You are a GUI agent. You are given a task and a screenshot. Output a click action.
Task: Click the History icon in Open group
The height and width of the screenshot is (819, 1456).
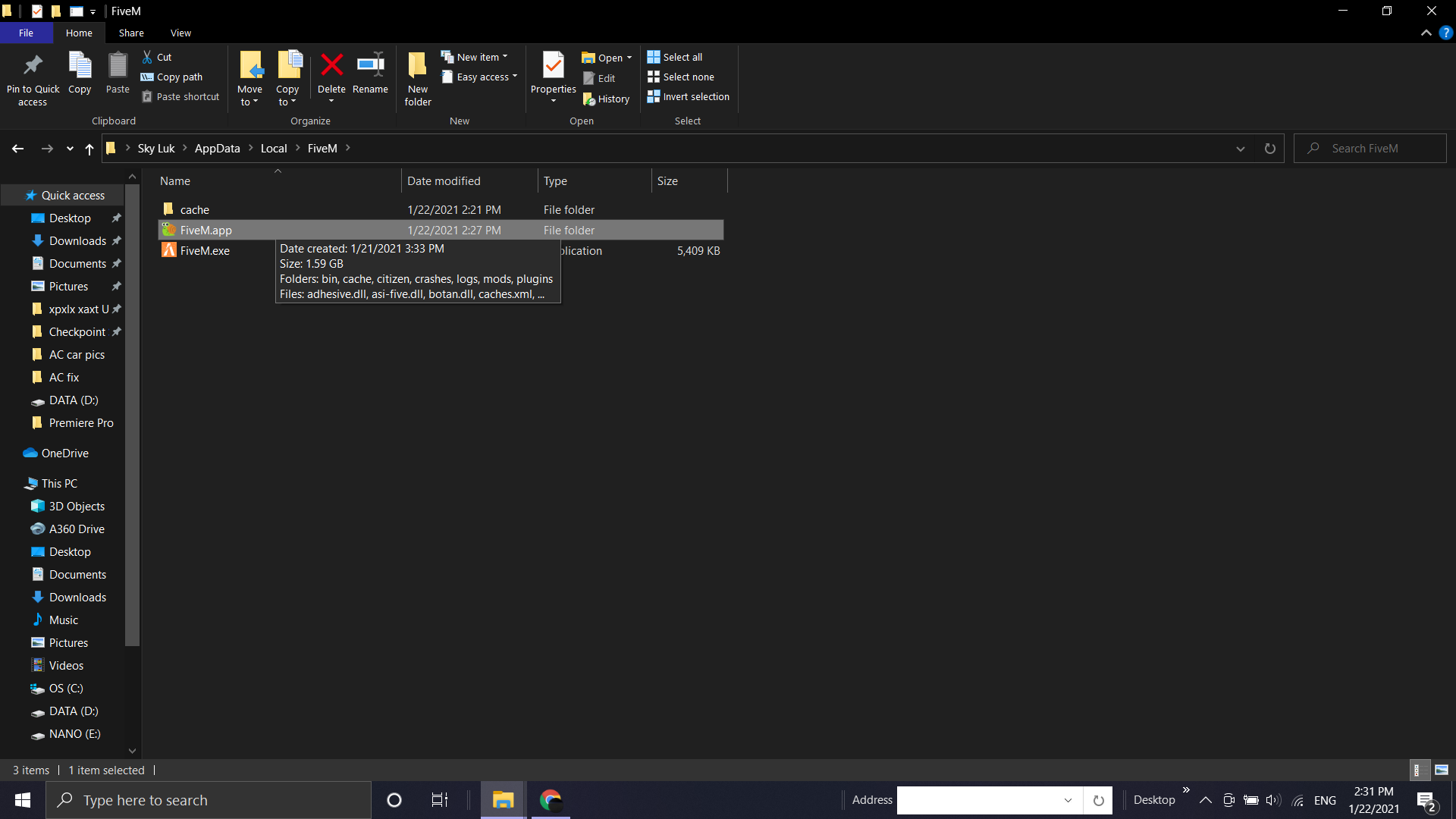pos(589,99)
